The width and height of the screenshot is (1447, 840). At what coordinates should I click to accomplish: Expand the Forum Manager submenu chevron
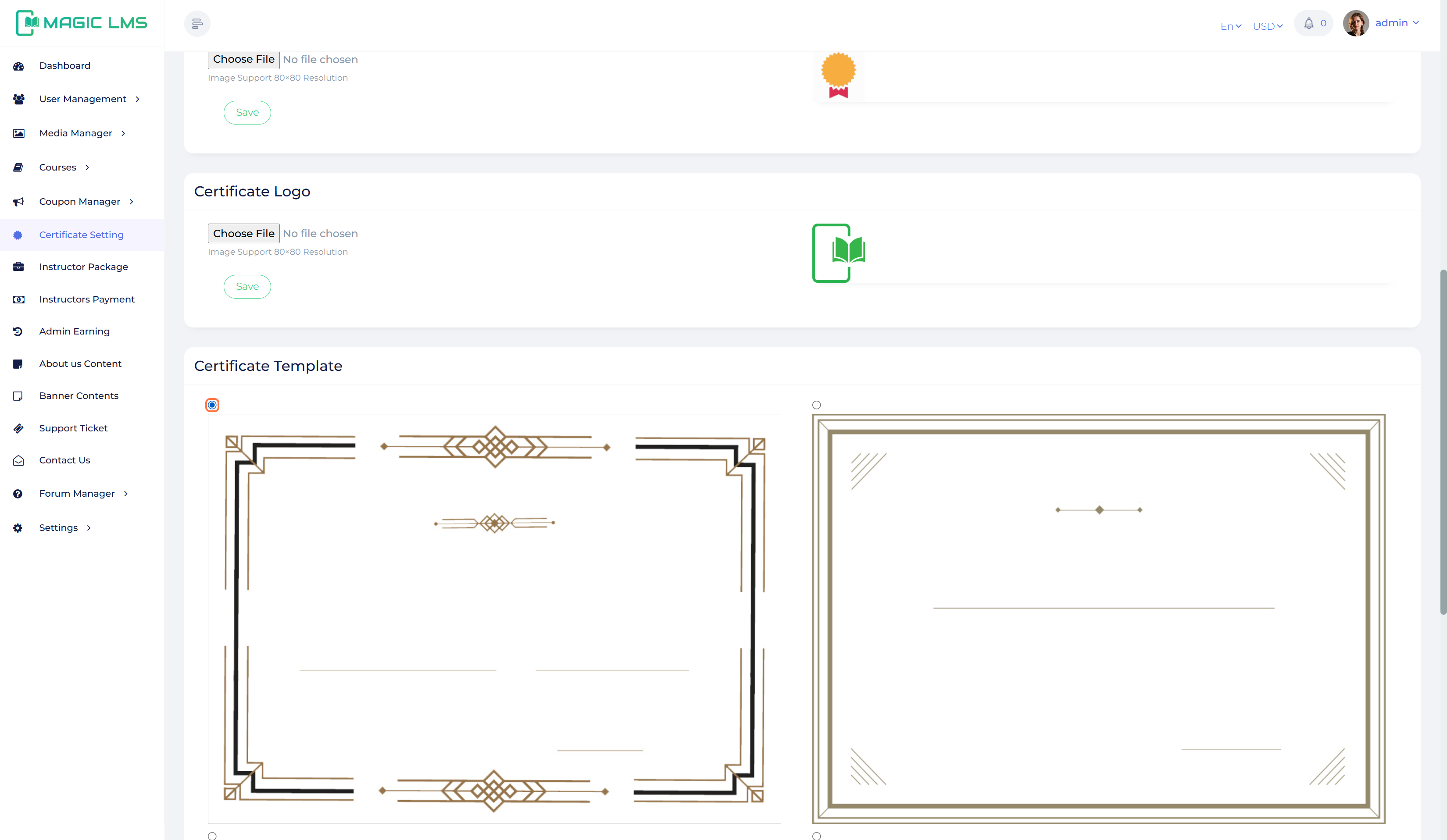click(126, 494)
